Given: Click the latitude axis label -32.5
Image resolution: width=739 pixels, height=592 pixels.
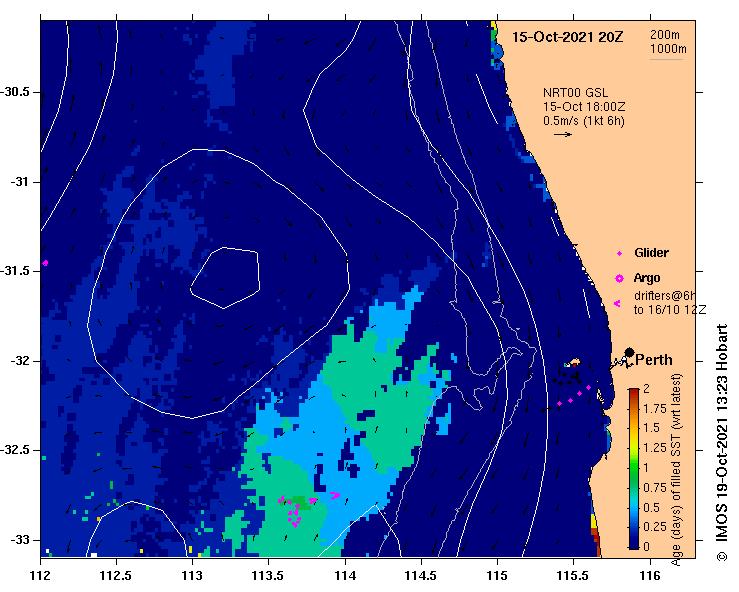Looking at the screenshot, I should point(15,450).
